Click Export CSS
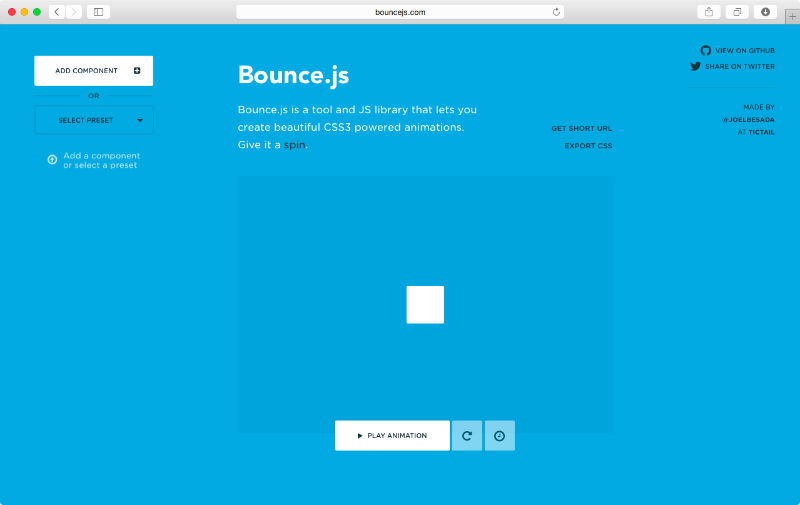 click(588, 146)
